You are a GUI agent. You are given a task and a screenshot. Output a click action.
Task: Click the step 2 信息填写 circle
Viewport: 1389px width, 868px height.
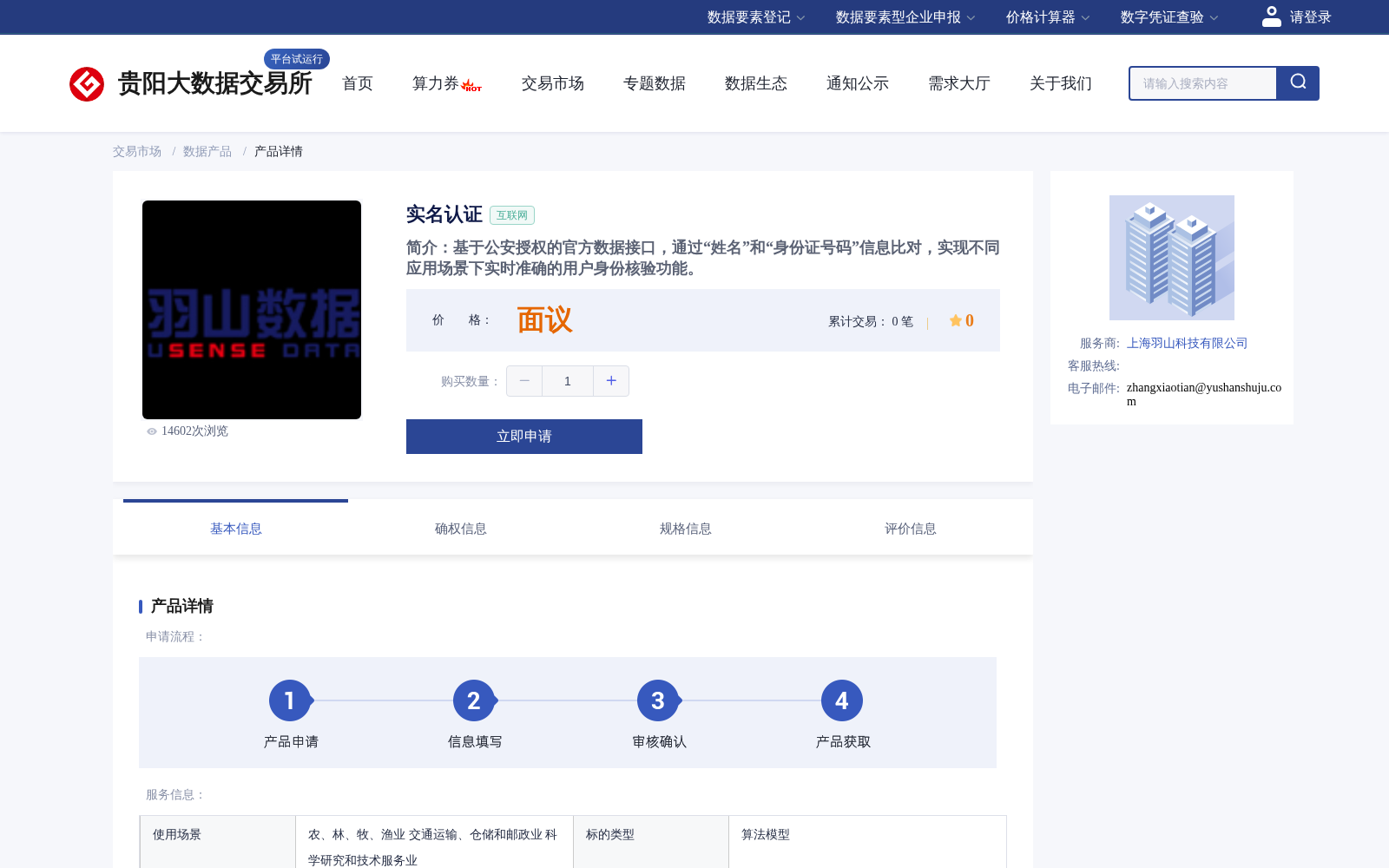tap(474, 700)
